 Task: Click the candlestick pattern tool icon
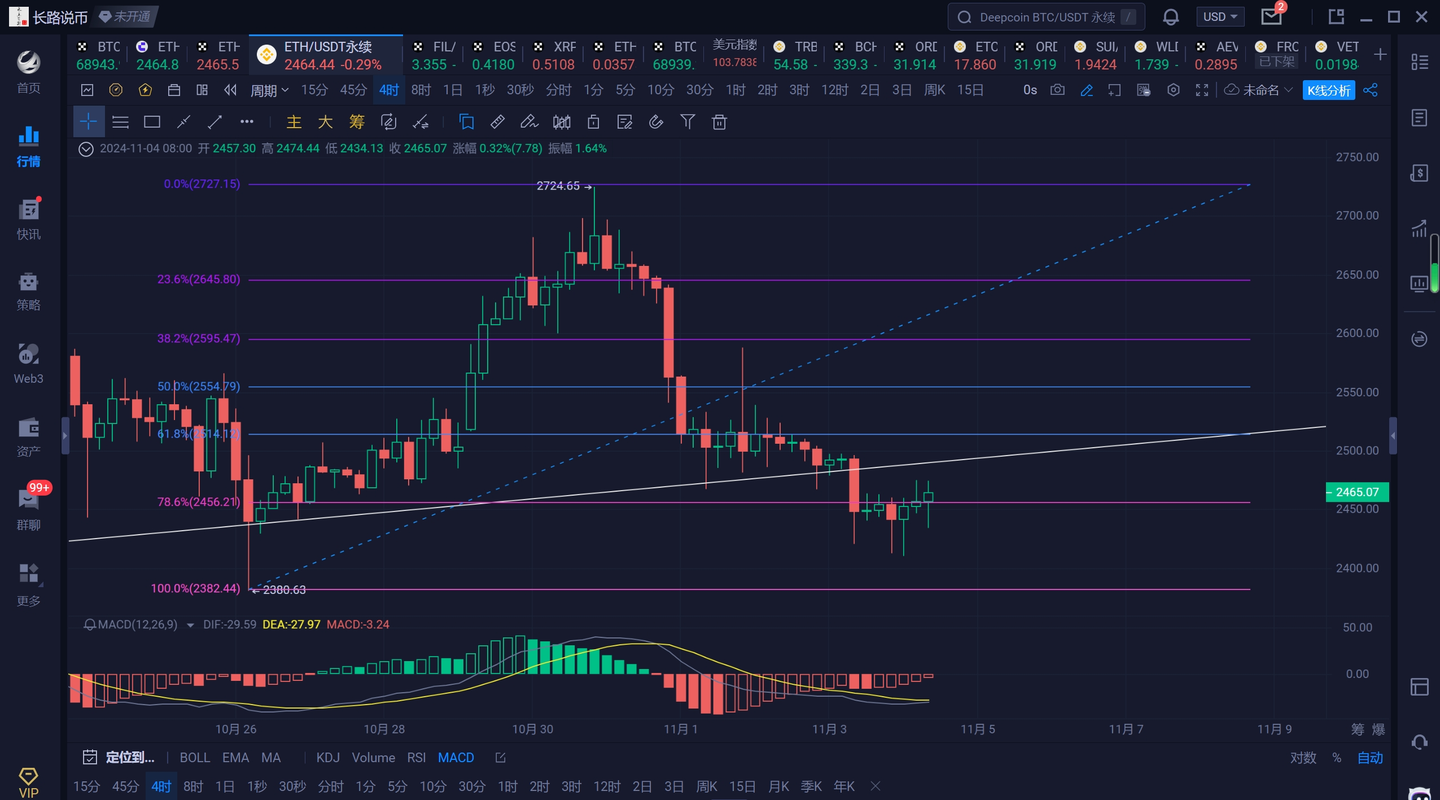(562, 122)
